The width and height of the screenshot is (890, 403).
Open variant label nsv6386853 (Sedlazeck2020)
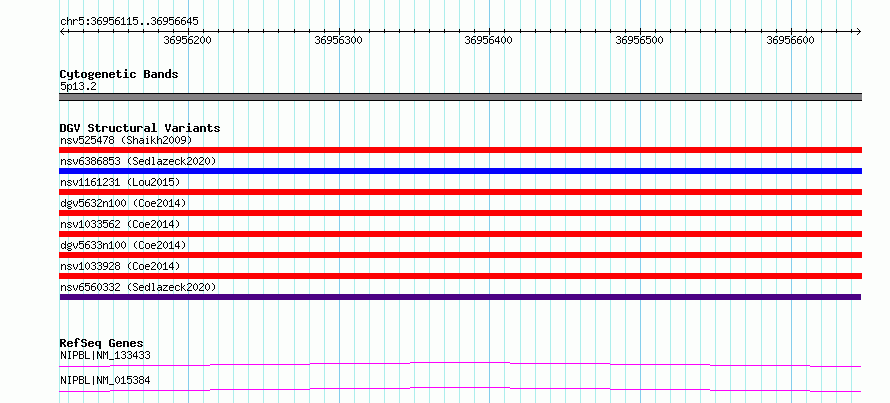point(138,161)
